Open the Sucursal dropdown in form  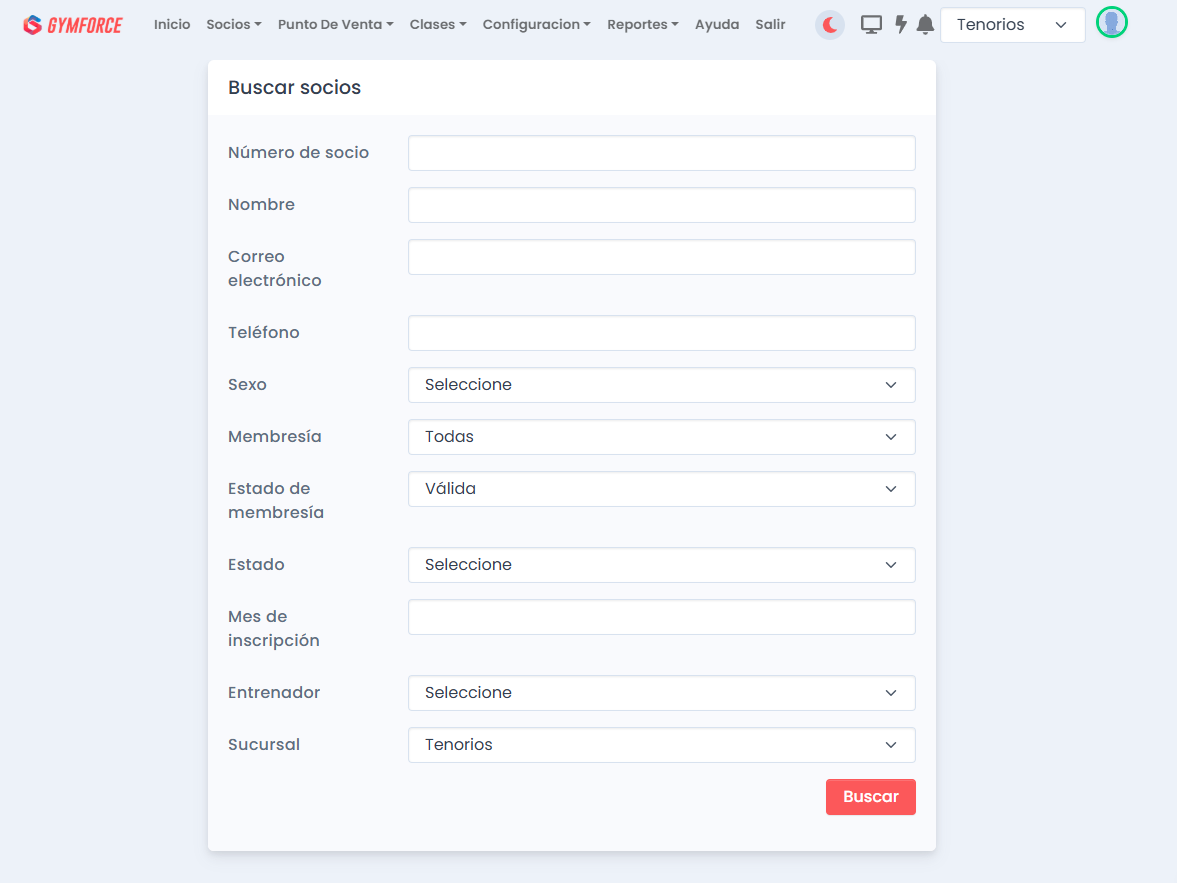pos(661,745)
